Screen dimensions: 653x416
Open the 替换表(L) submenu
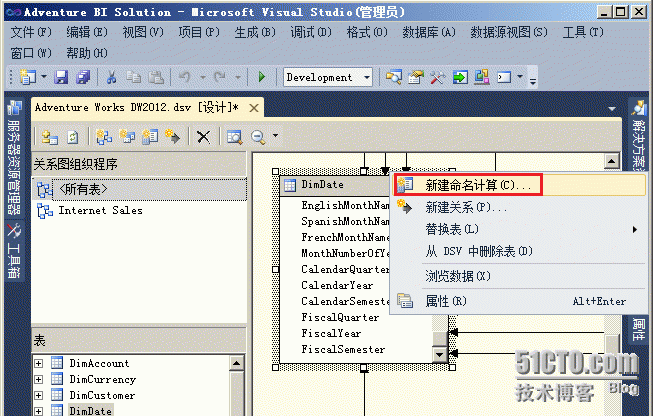click(x=519, y=229)
